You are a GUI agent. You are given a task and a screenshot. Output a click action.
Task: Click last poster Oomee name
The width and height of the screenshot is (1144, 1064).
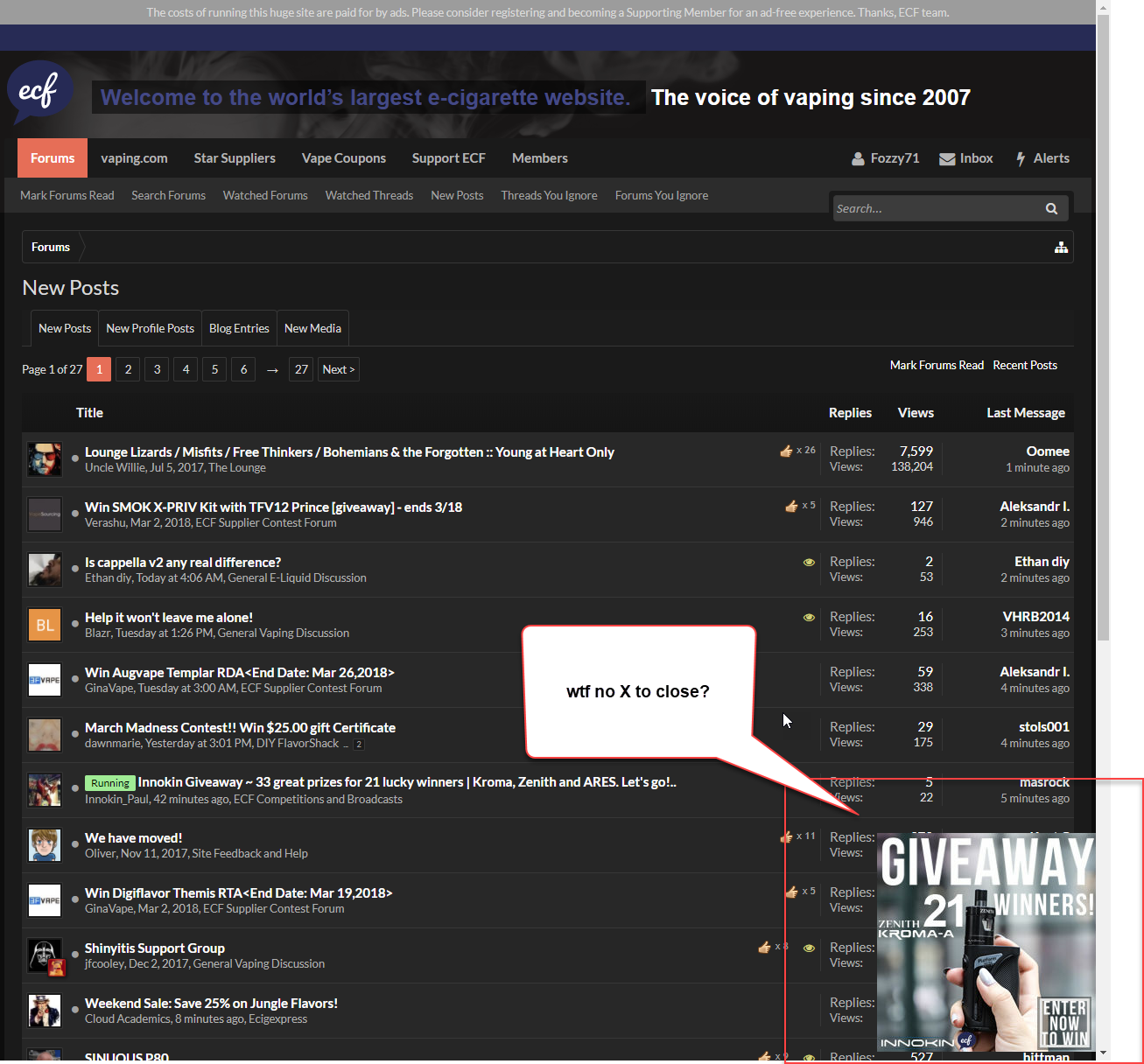click(1048, 451)
